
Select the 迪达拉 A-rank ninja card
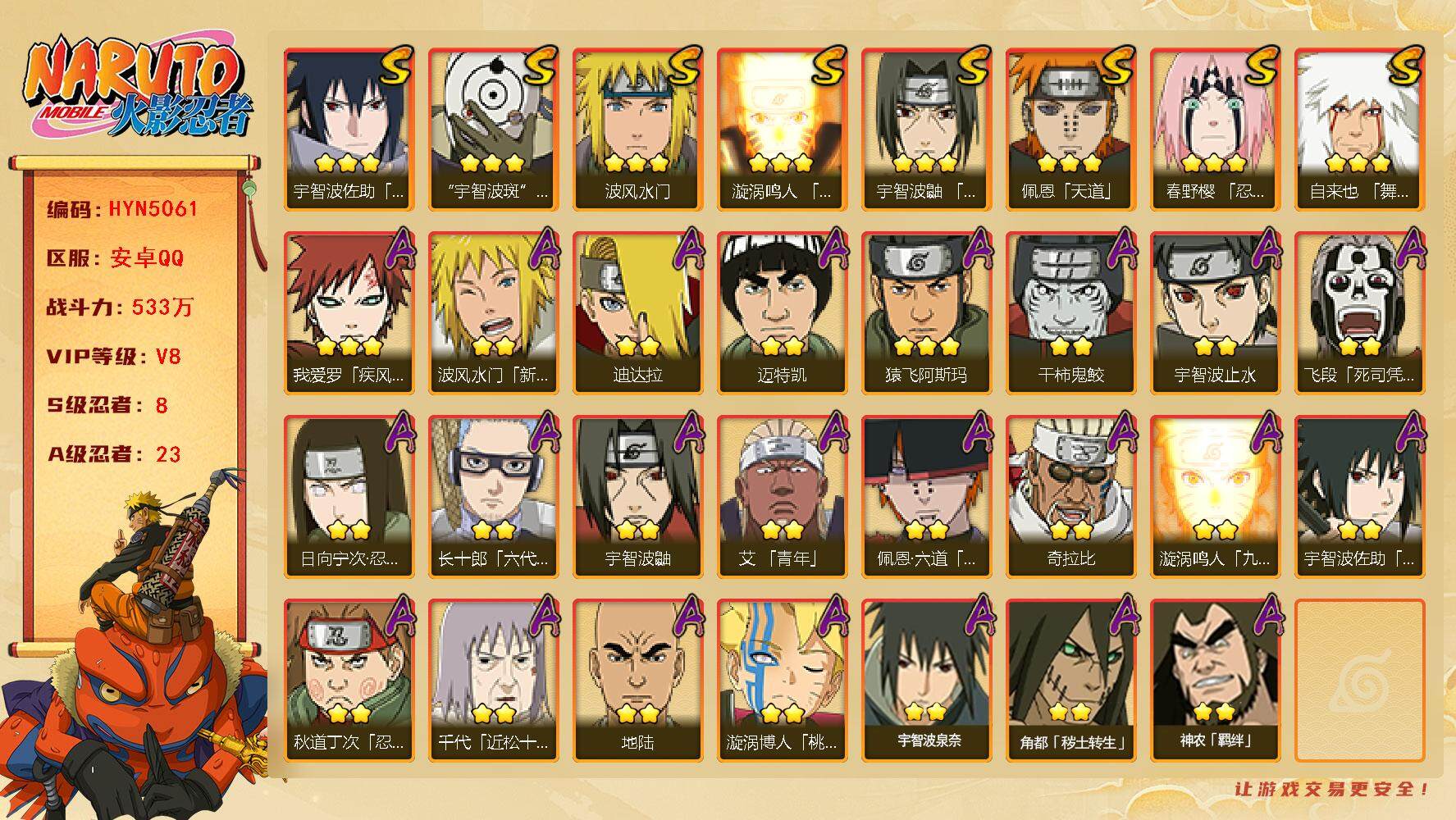point(637,313)
